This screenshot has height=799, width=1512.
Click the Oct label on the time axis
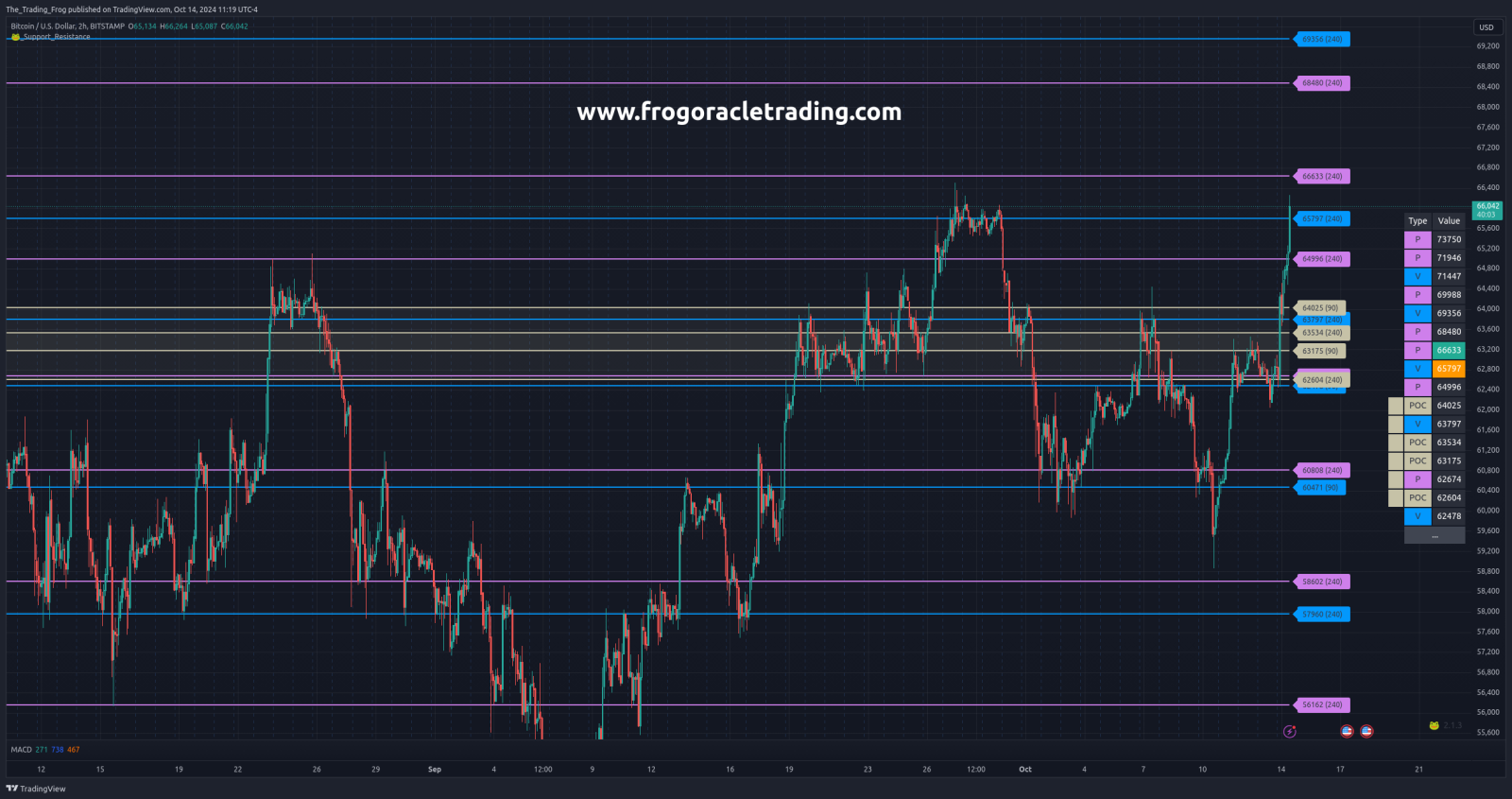click(x=1025, y=770)
